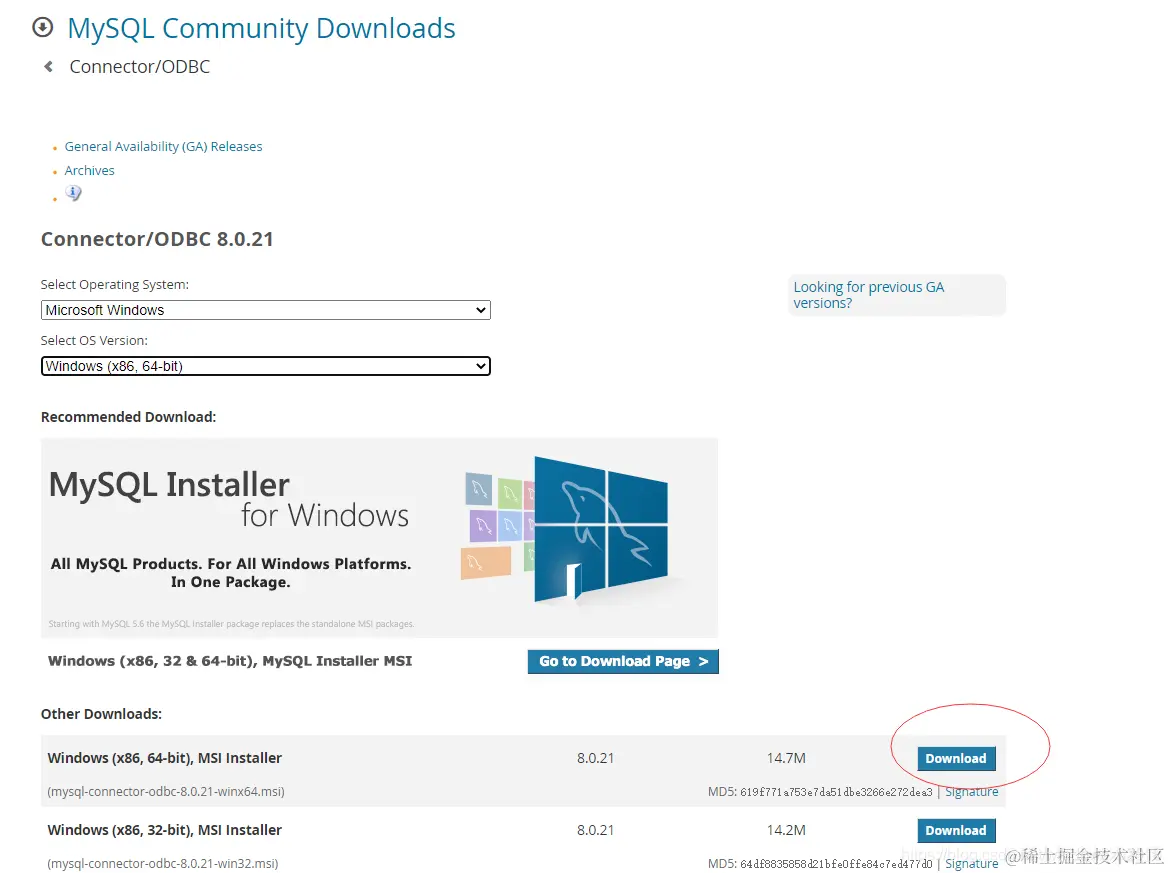Click the Connector/ODBC 8.0.21 heading
Image resolution: width=1171 pixels, height=873 pixels.
[157, 239]
